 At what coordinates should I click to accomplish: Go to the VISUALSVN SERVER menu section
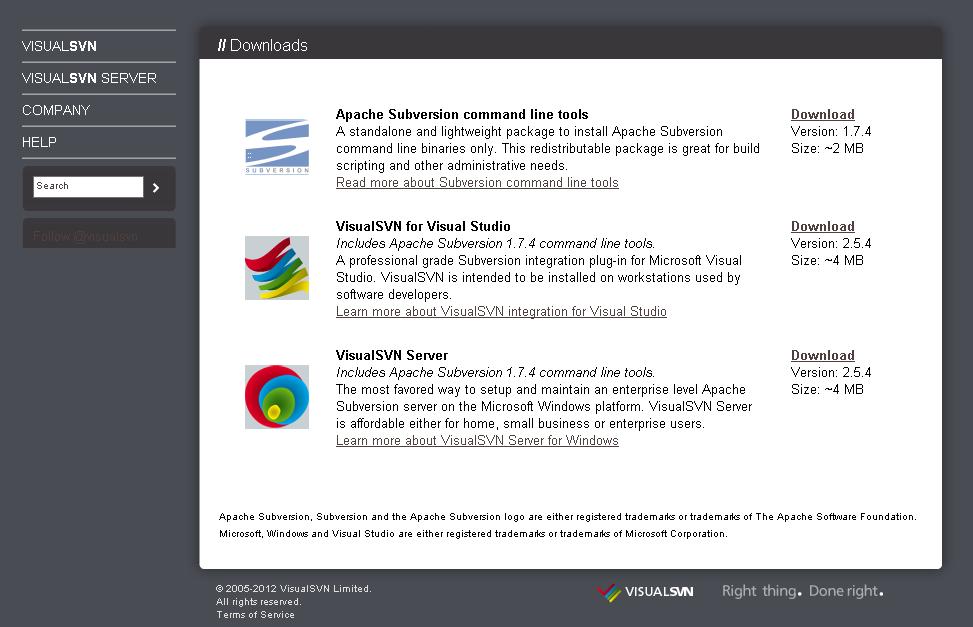point(89,78)
